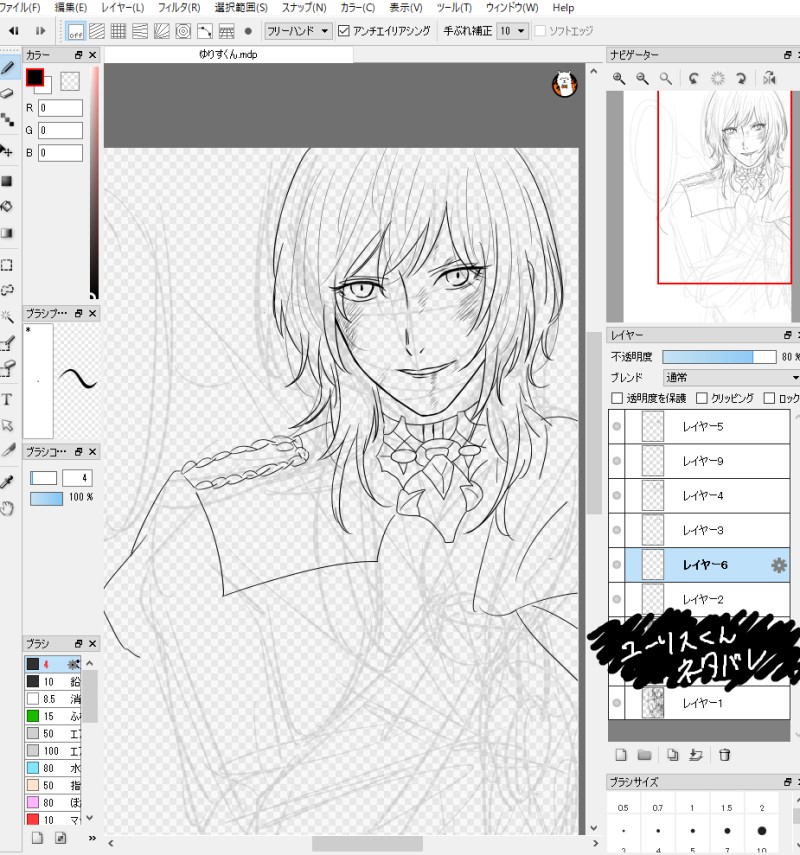This screenshot has height=855, width=800.
Task: Create a new layer
Action: coord(621,755)
